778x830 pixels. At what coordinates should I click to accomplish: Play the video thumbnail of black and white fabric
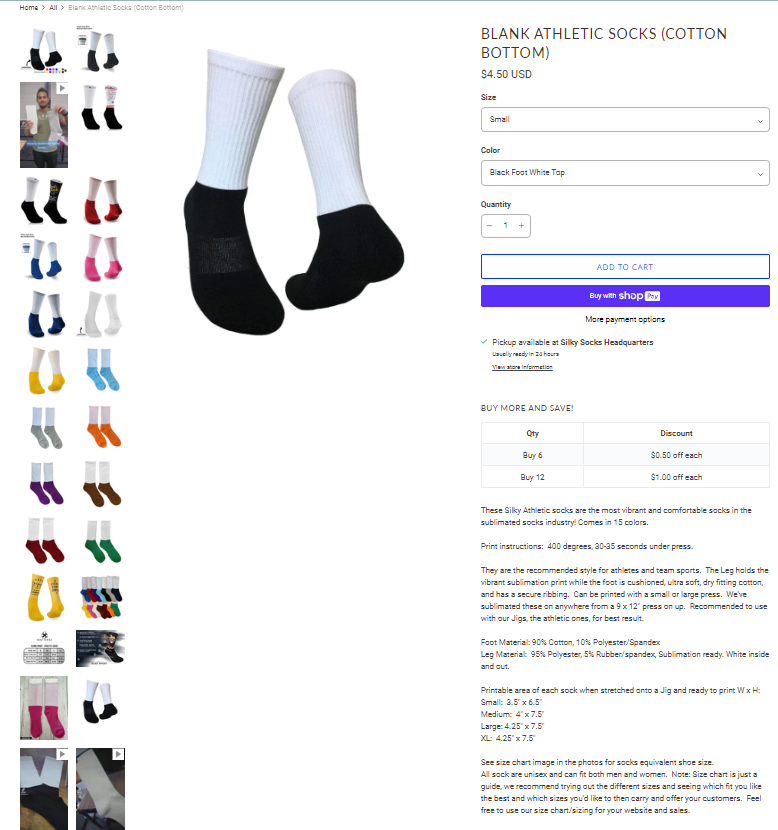[44, 789]
